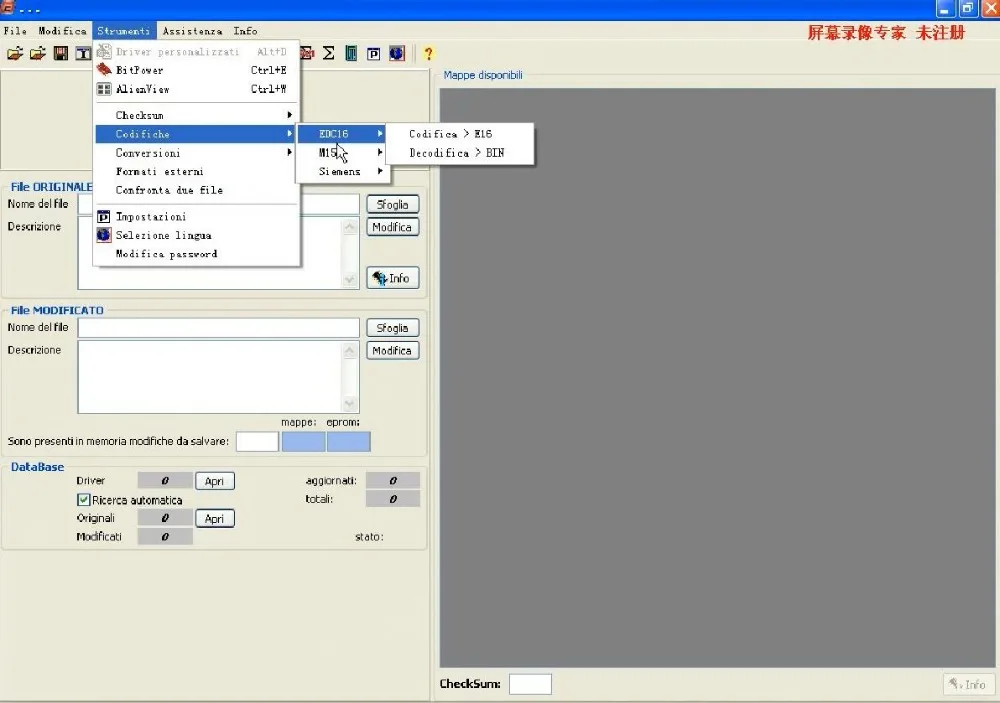Expand the Checksum submenu arrow
The height and width of the screenshot is (703, 1000).
pos(290,115)
